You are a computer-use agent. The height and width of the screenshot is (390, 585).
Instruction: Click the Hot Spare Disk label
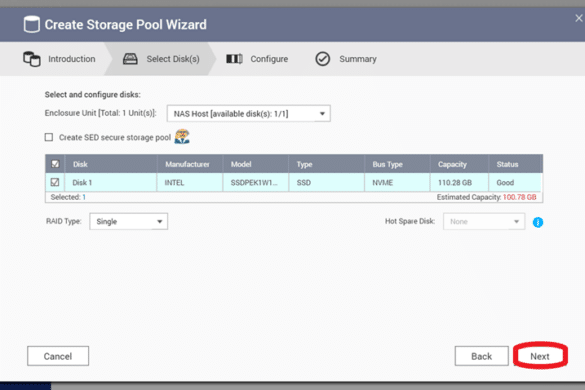pyautogui.click(x=410, y=221)
